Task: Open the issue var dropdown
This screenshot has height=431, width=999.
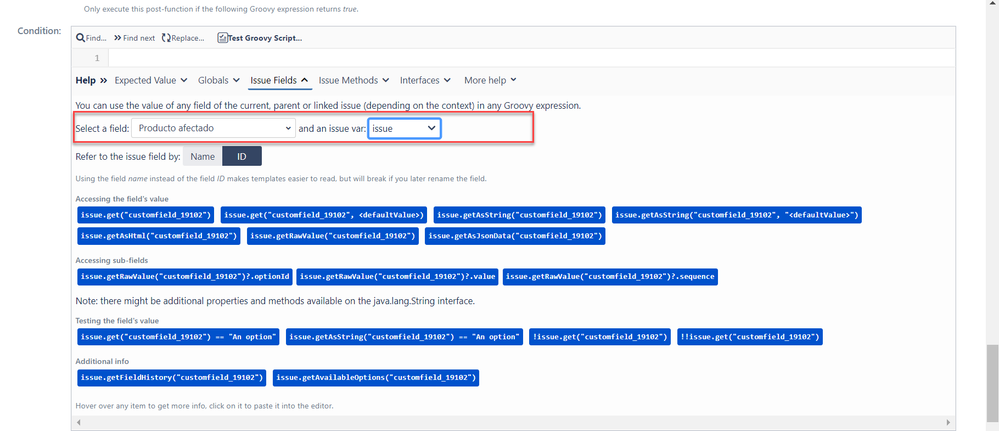Action: (405, 128)
